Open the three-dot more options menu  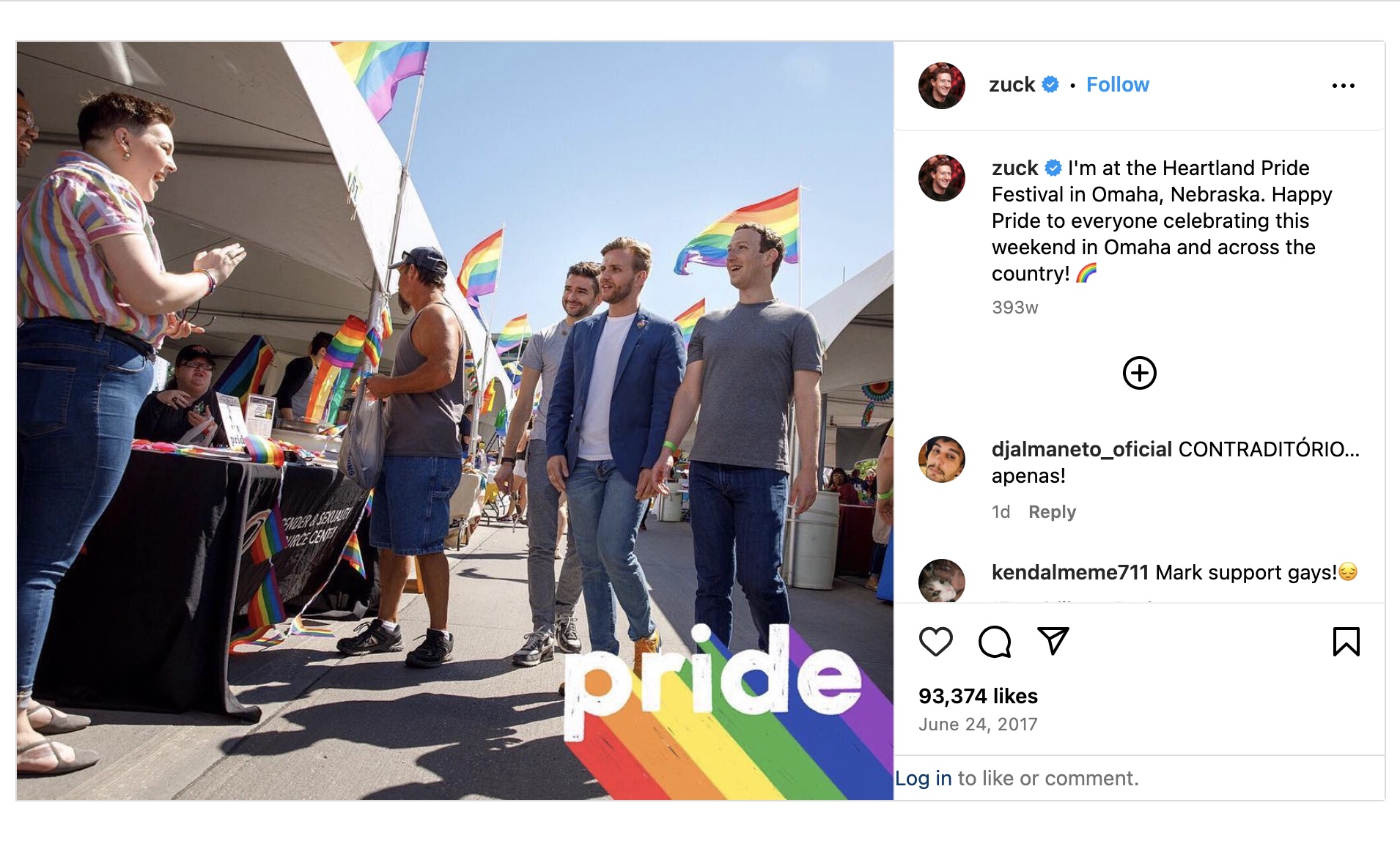coord(1343,86)
